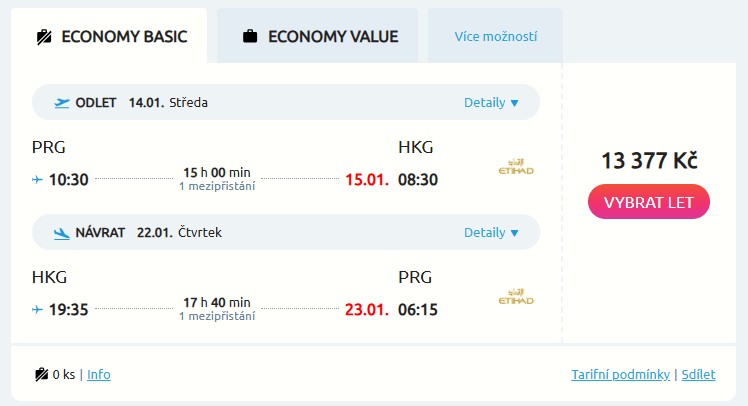Expand Detaily for the return flight
The height and width of the screenshot is (406, 748).
tap(491, 232)
